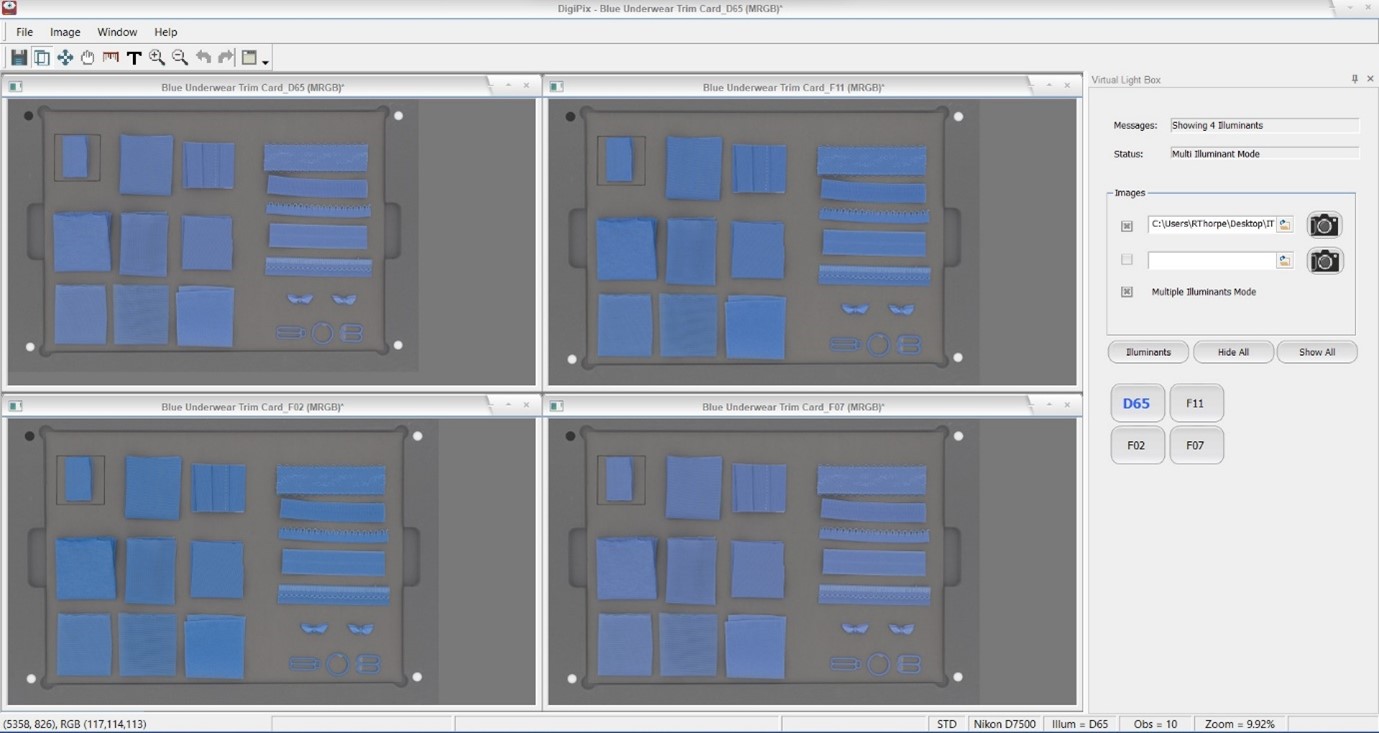
Task: Open the Image menu
Action: coord(65,32)
